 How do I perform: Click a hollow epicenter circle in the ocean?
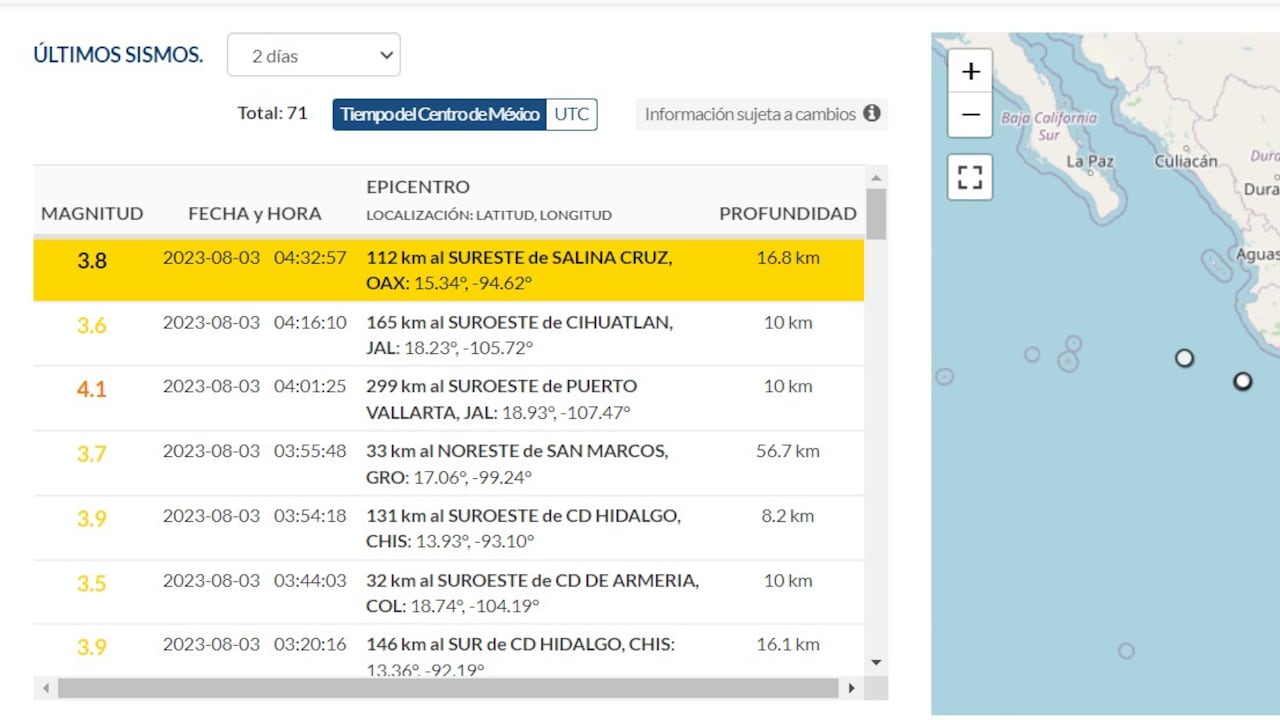(x=1032, y=354)
